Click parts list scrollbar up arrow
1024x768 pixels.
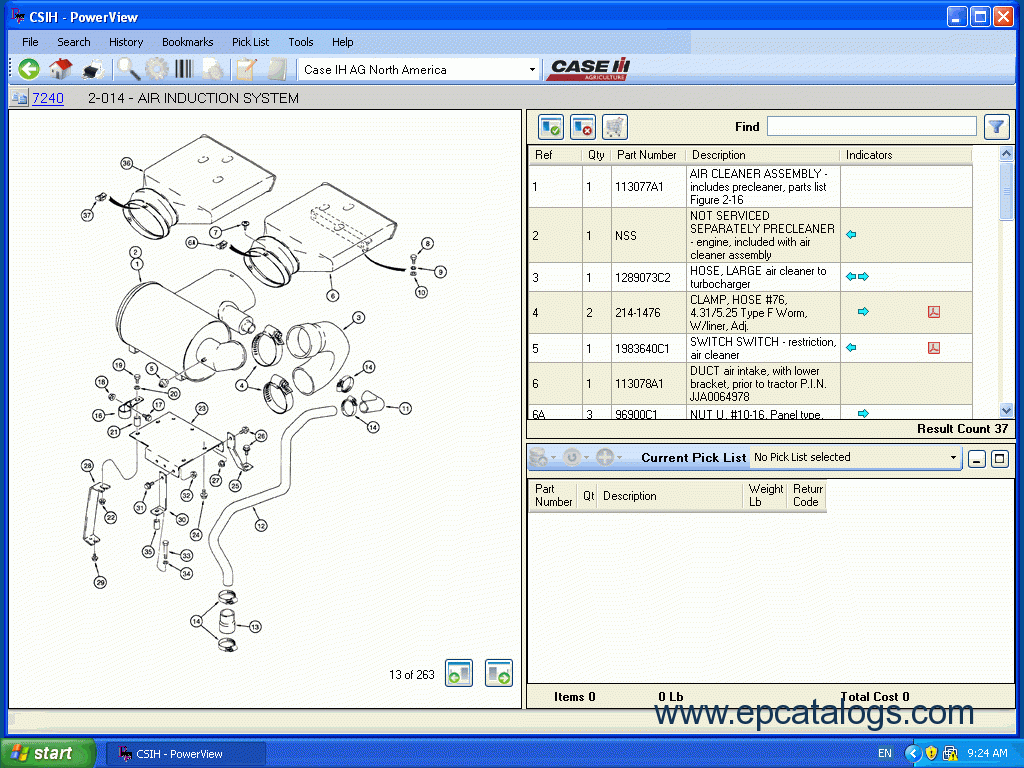[1006, 153]
